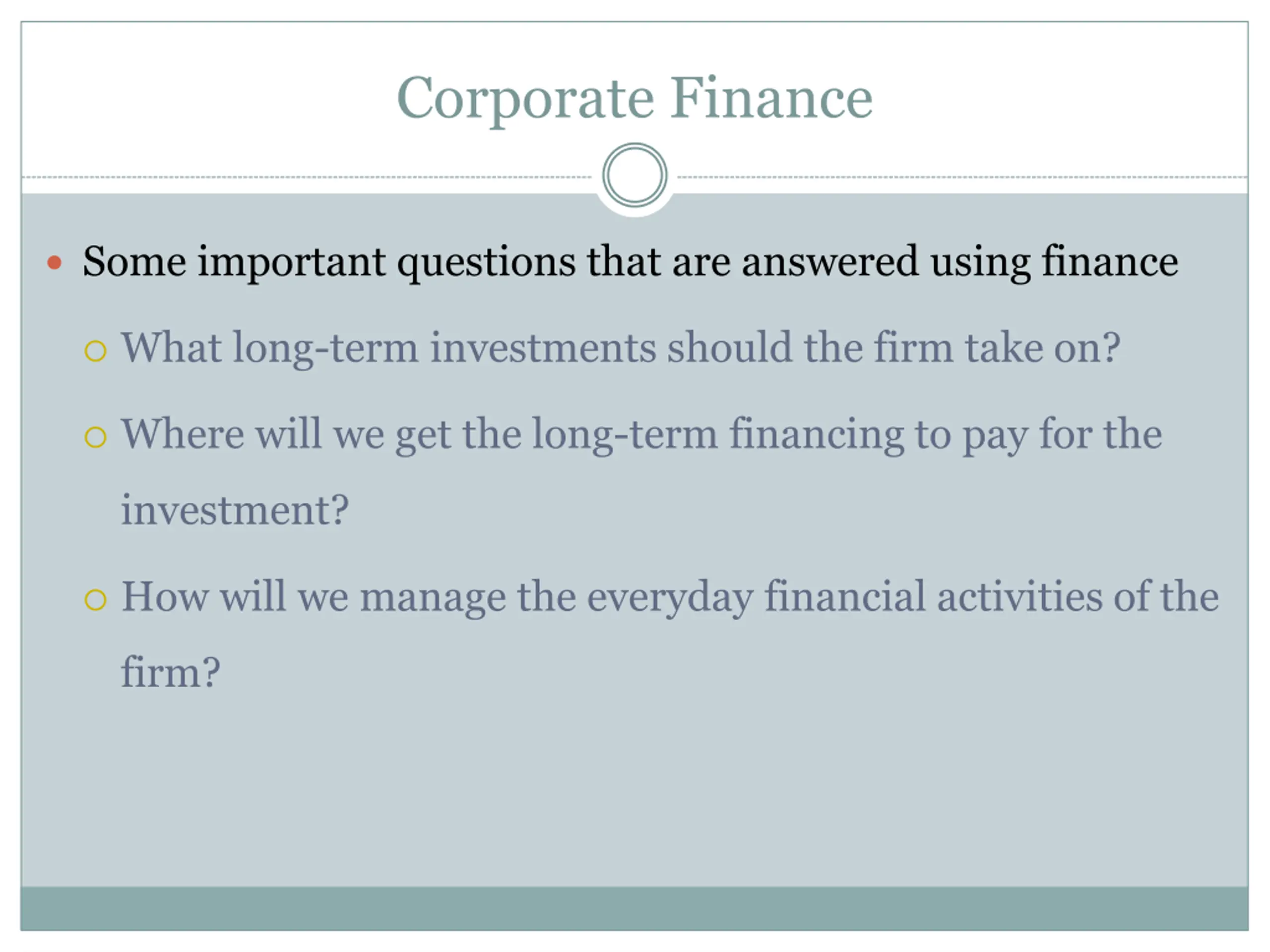Viewport: 1270px width, 952px height.
Task: Click the yellow bullet beside "How will we manage"
Action: tap(95, 599)
